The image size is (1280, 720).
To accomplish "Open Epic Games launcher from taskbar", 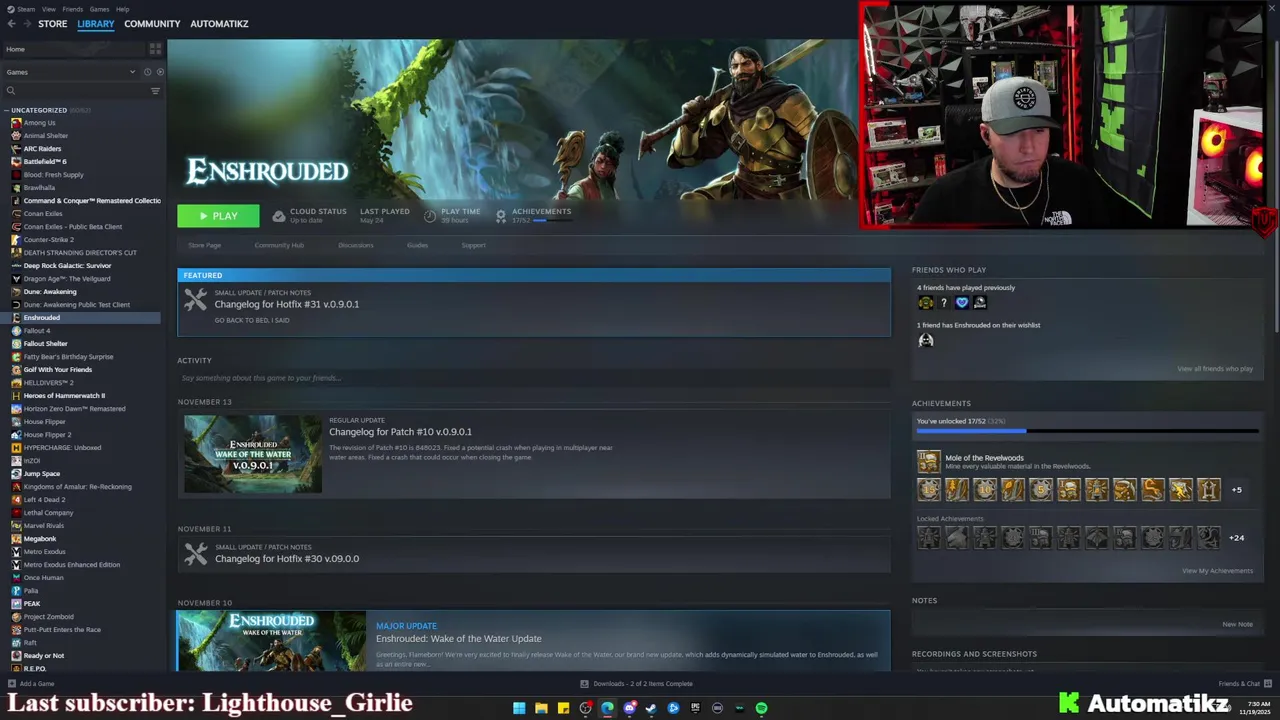I will coord(695,708).
